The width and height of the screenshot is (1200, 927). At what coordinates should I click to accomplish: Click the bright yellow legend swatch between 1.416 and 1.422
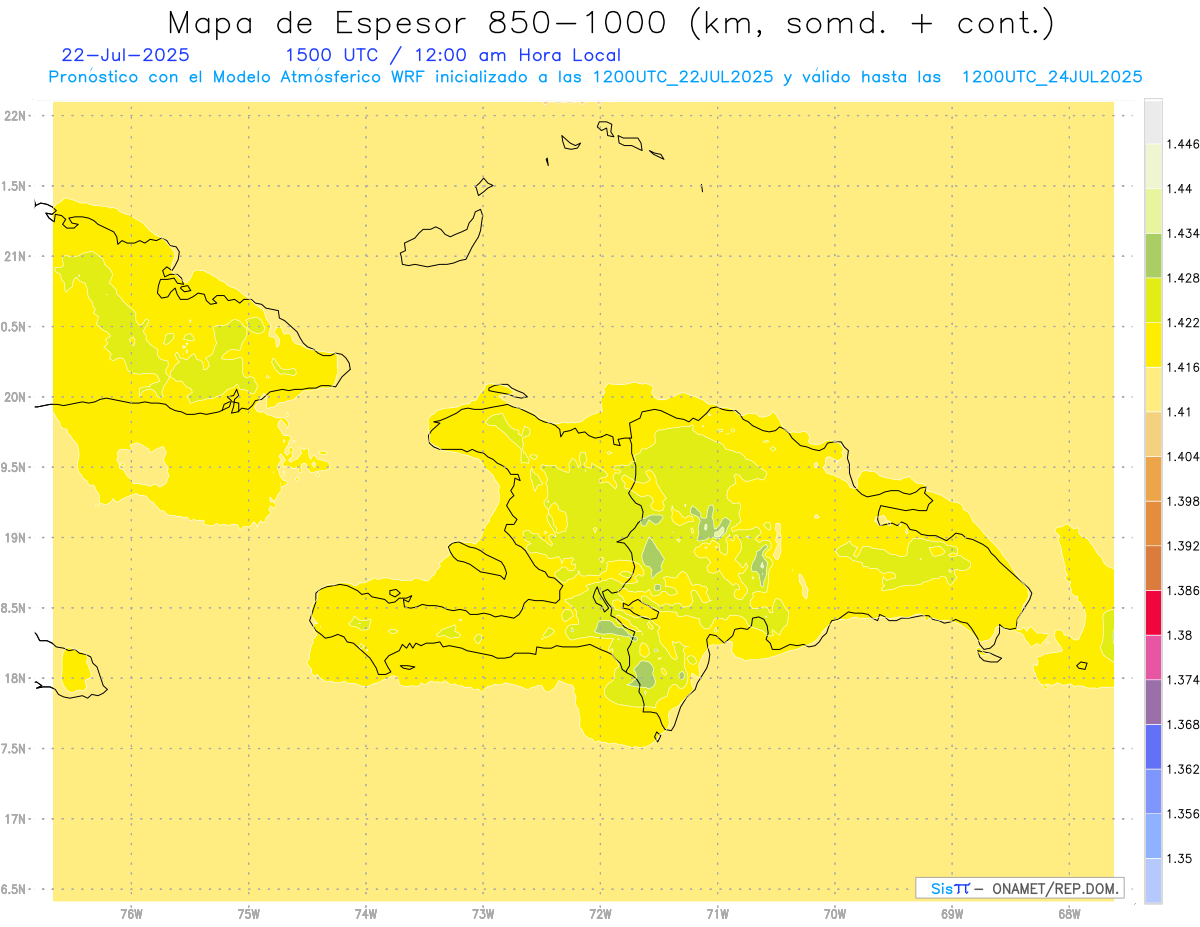[1153, 344]
